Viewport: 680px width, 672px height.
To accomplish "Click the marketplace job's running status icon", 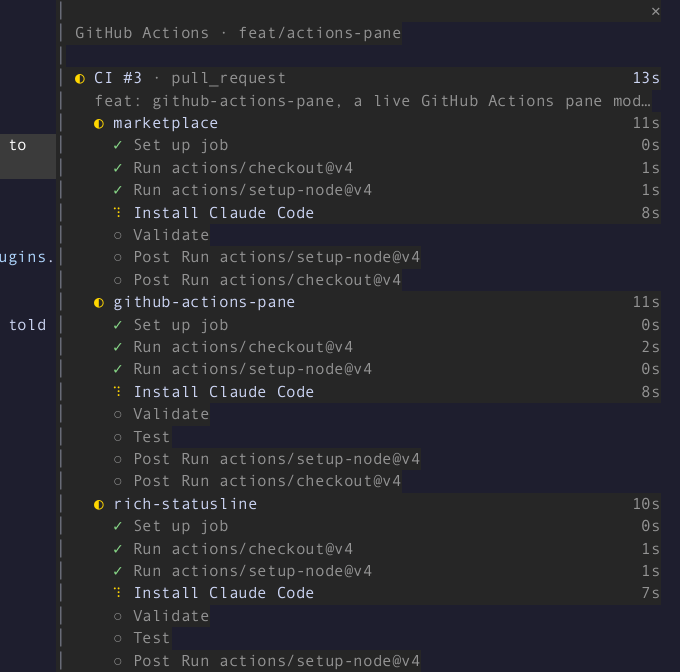I will tap(99, 124).
